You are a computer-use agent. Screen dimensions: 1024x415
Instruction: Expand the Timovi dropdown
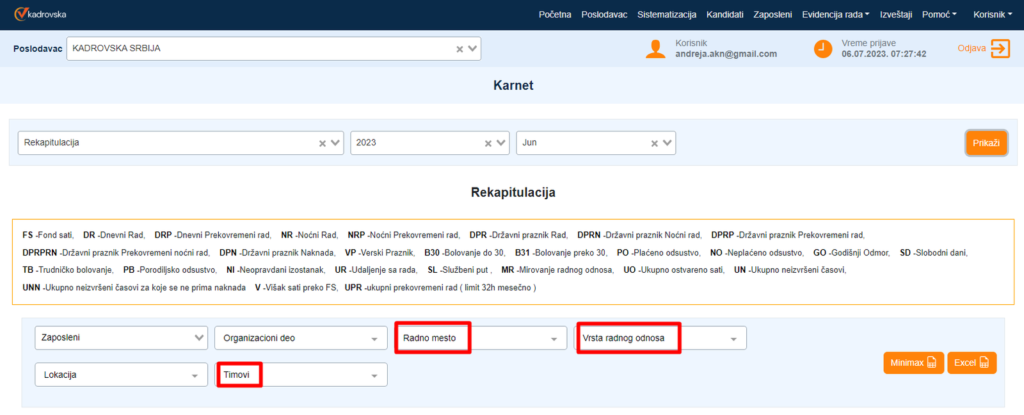pyautogui.click(x=374, y=375)
